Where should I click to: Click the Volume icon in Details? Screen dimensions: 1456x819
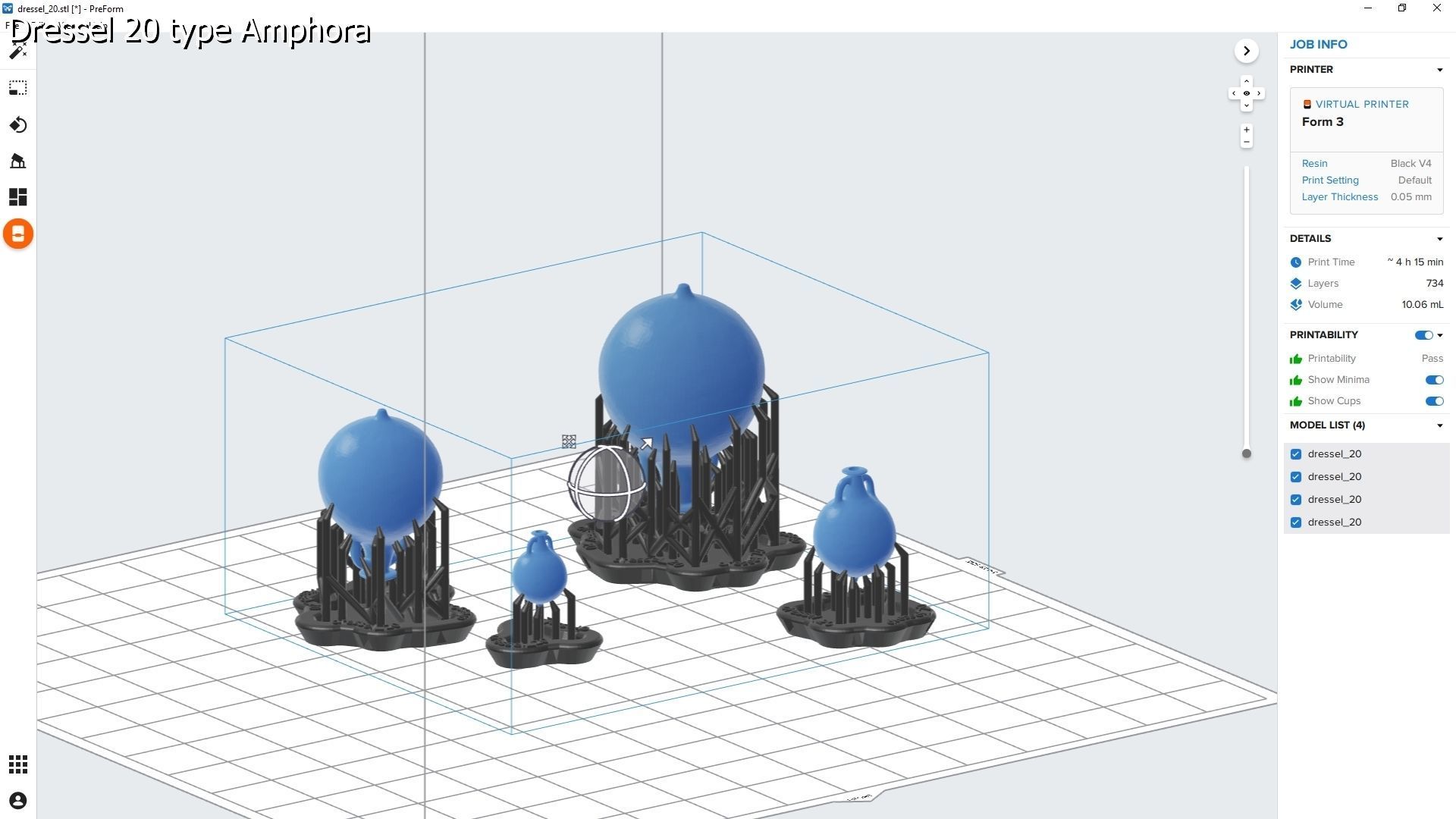click(x=1295, y=305)
